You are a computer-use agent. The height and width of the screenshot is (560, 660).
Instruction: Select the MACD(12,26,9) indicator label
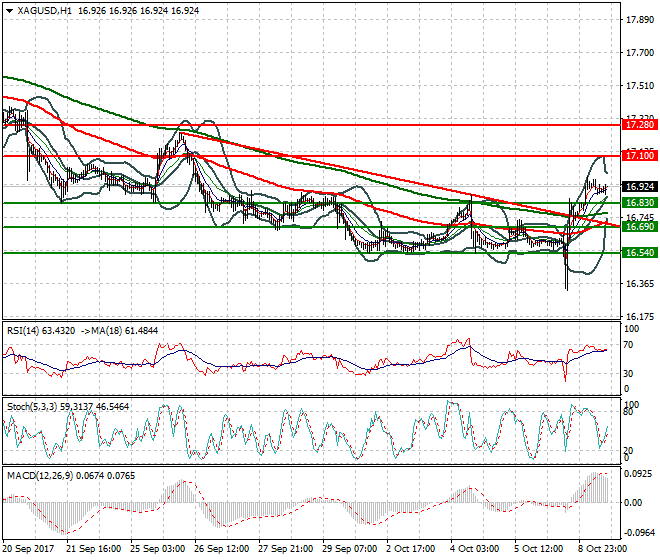[40, 476]
